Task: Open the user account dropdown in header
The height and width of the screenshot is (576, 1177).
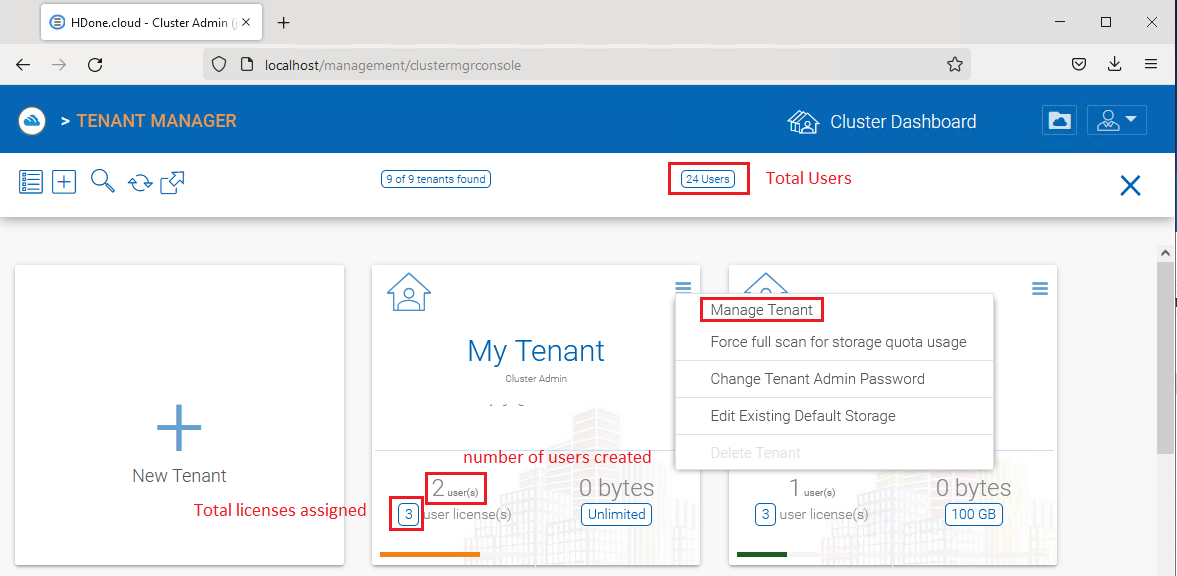Action: (1117, 119)
